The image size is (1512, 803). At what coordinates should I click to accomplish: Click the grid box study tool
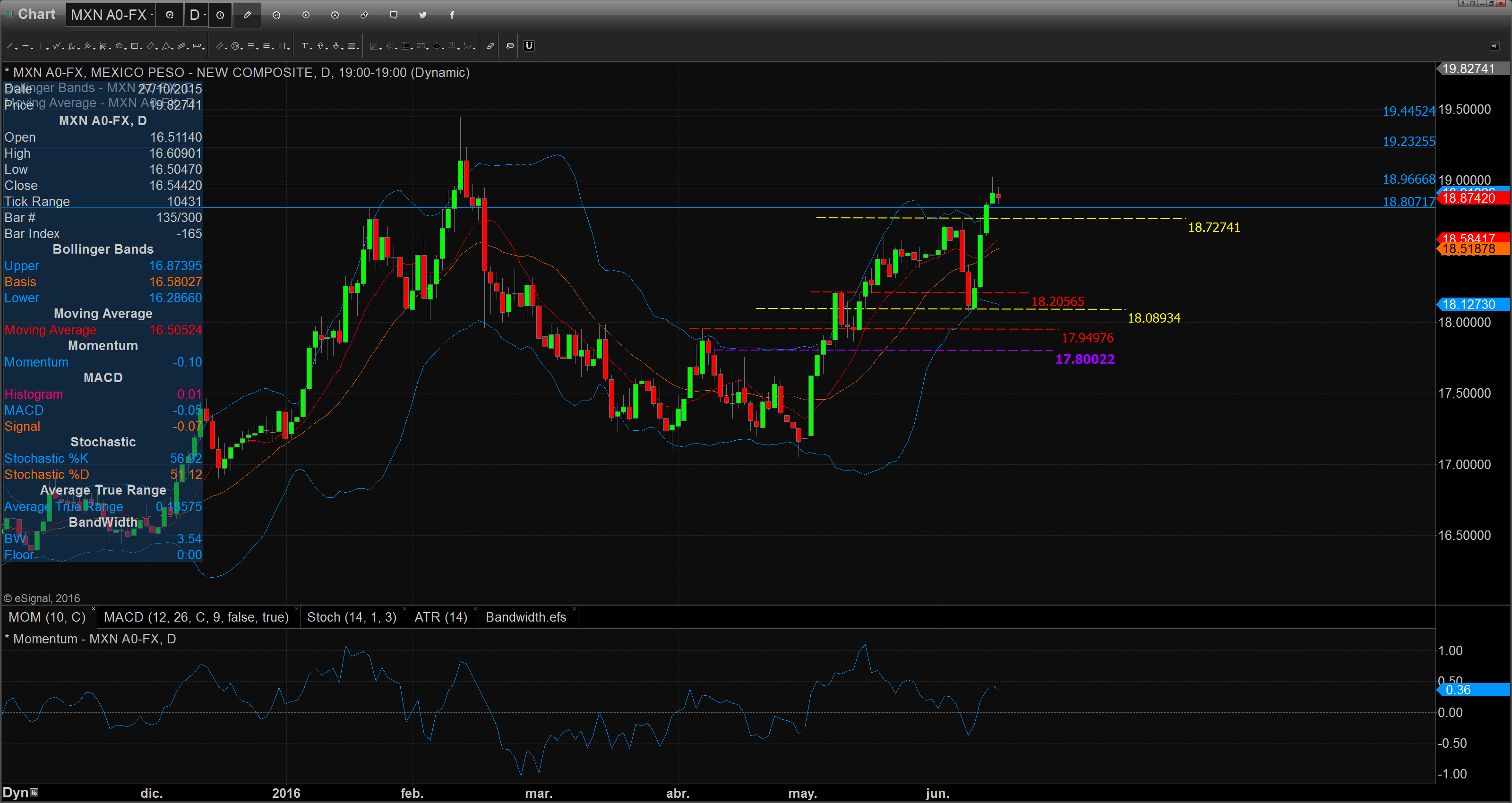click(x=405, y=46)
